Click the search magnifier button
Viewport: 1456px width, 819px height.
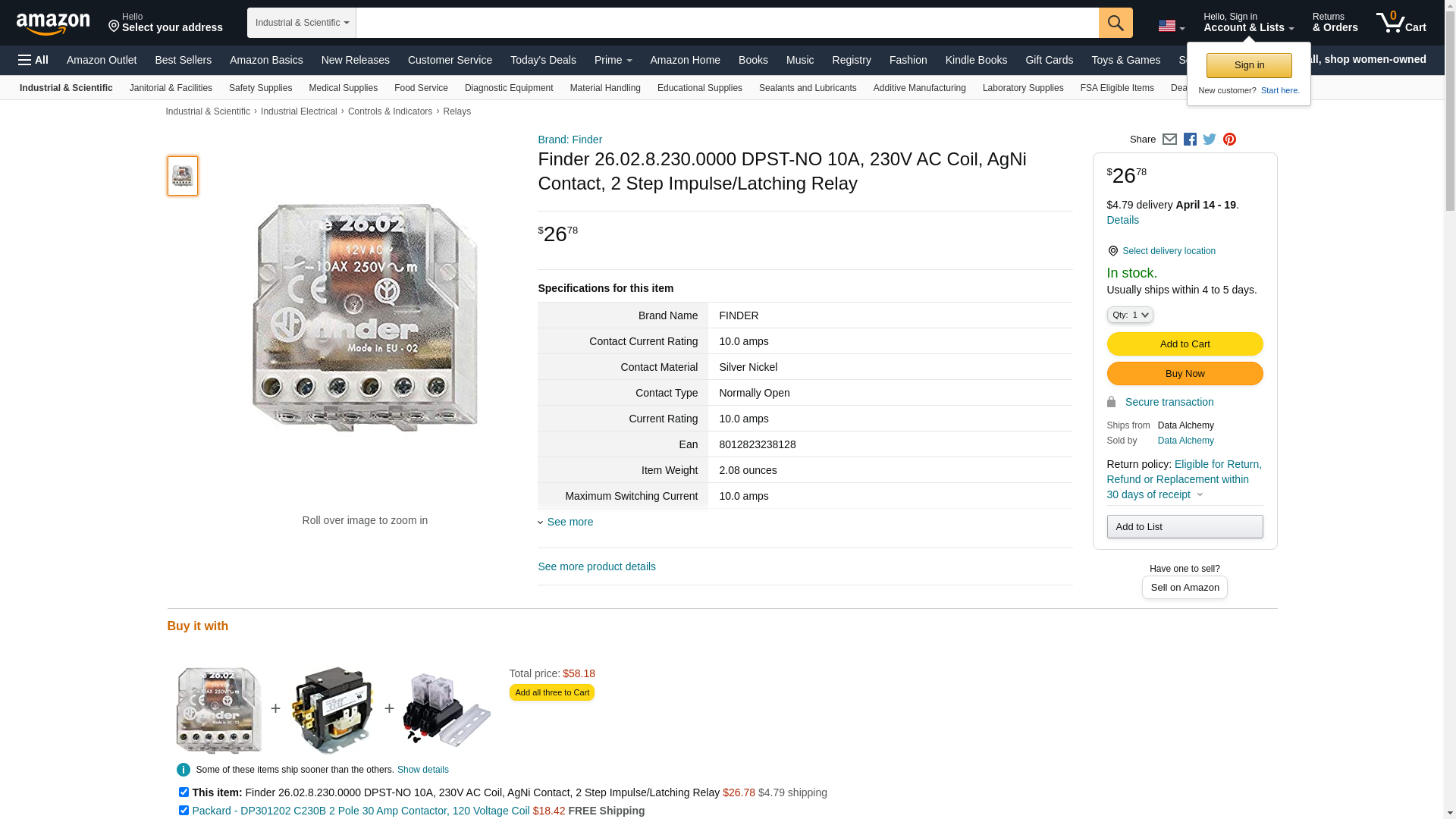point(1116,23)
